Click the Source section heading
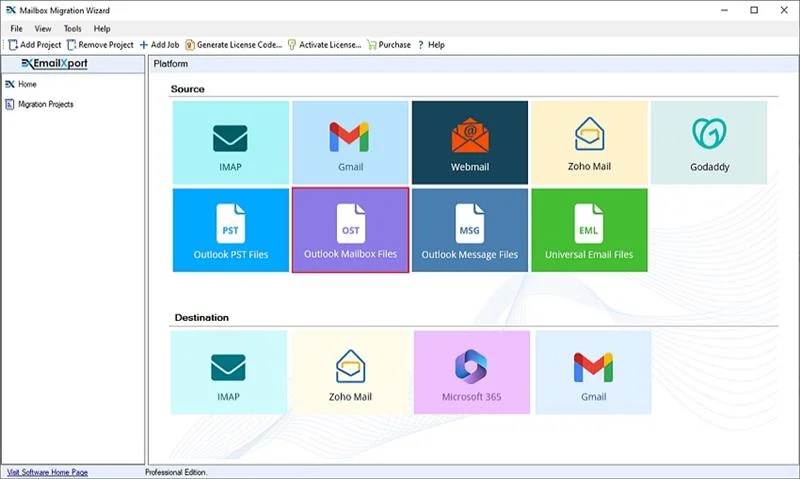The height and width of the screenshot is (479, 800). (x=188, y=89)
